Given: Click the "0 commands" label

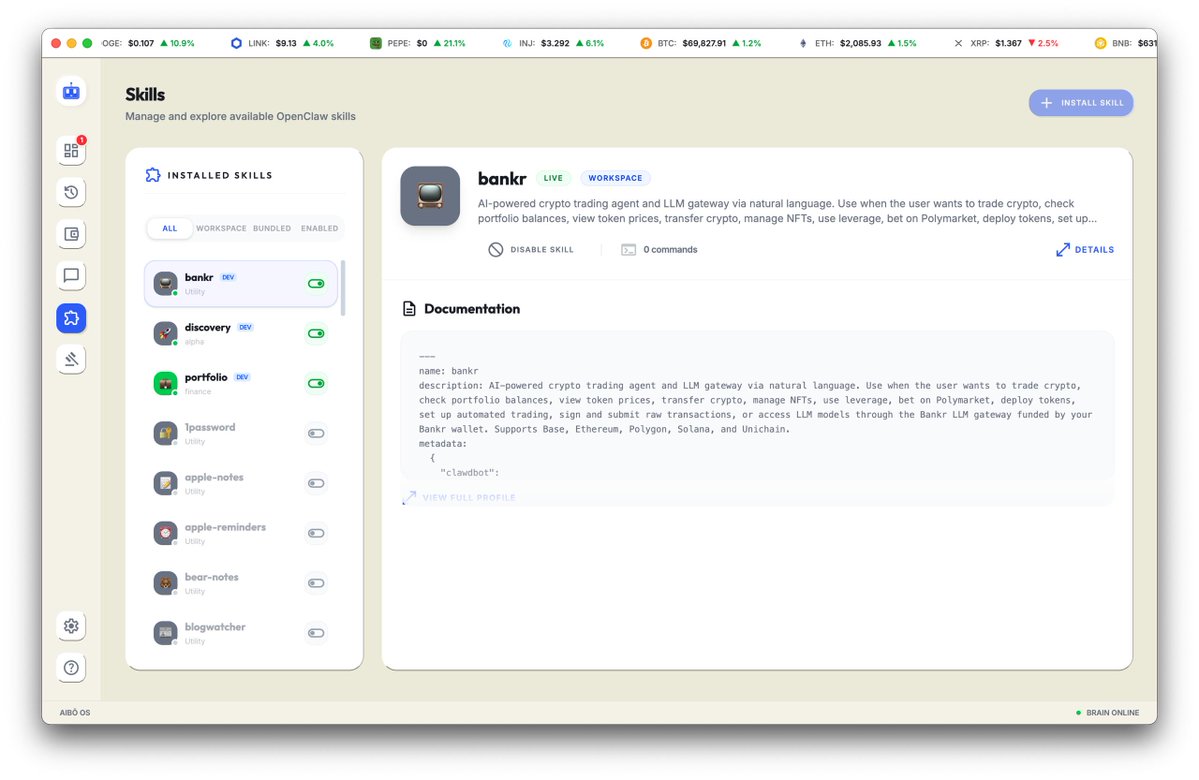Looking at the screenshot, I should coord(670,250).
